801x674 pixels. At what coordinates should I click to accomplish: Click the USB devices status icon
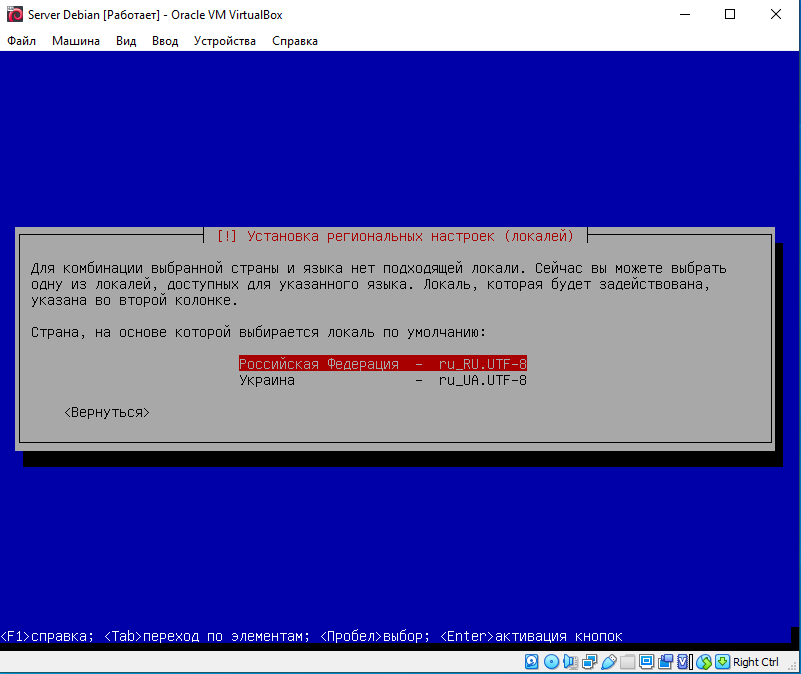608,662
